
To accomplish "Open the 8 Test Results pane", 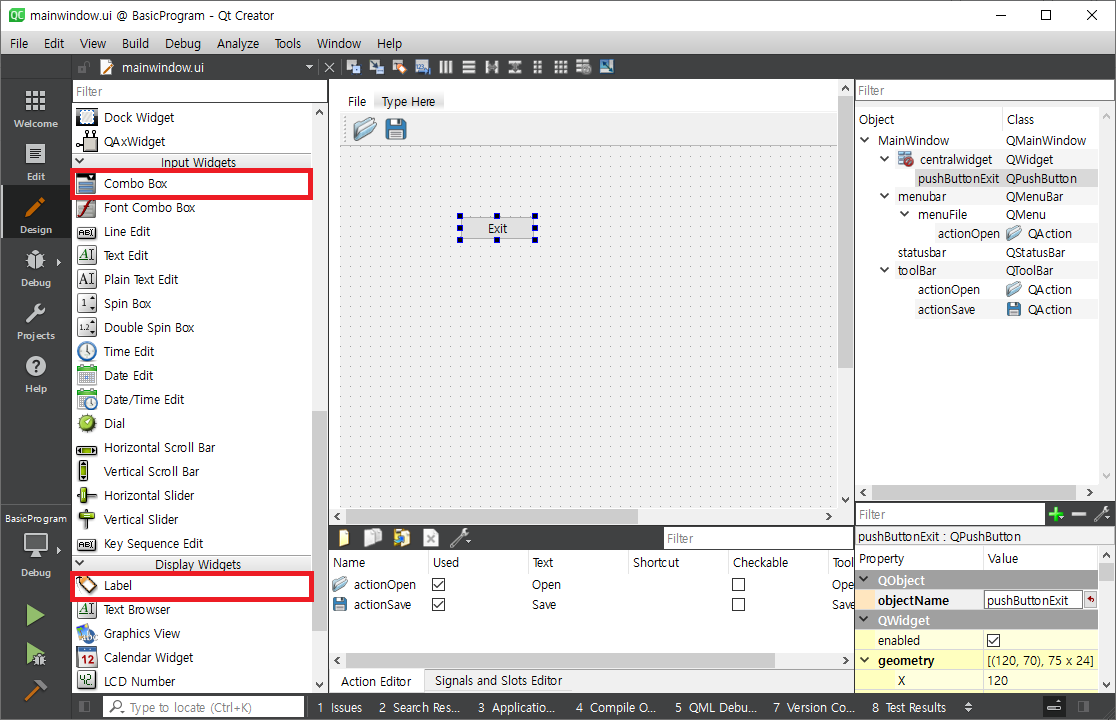I will (x=909, y=707).
